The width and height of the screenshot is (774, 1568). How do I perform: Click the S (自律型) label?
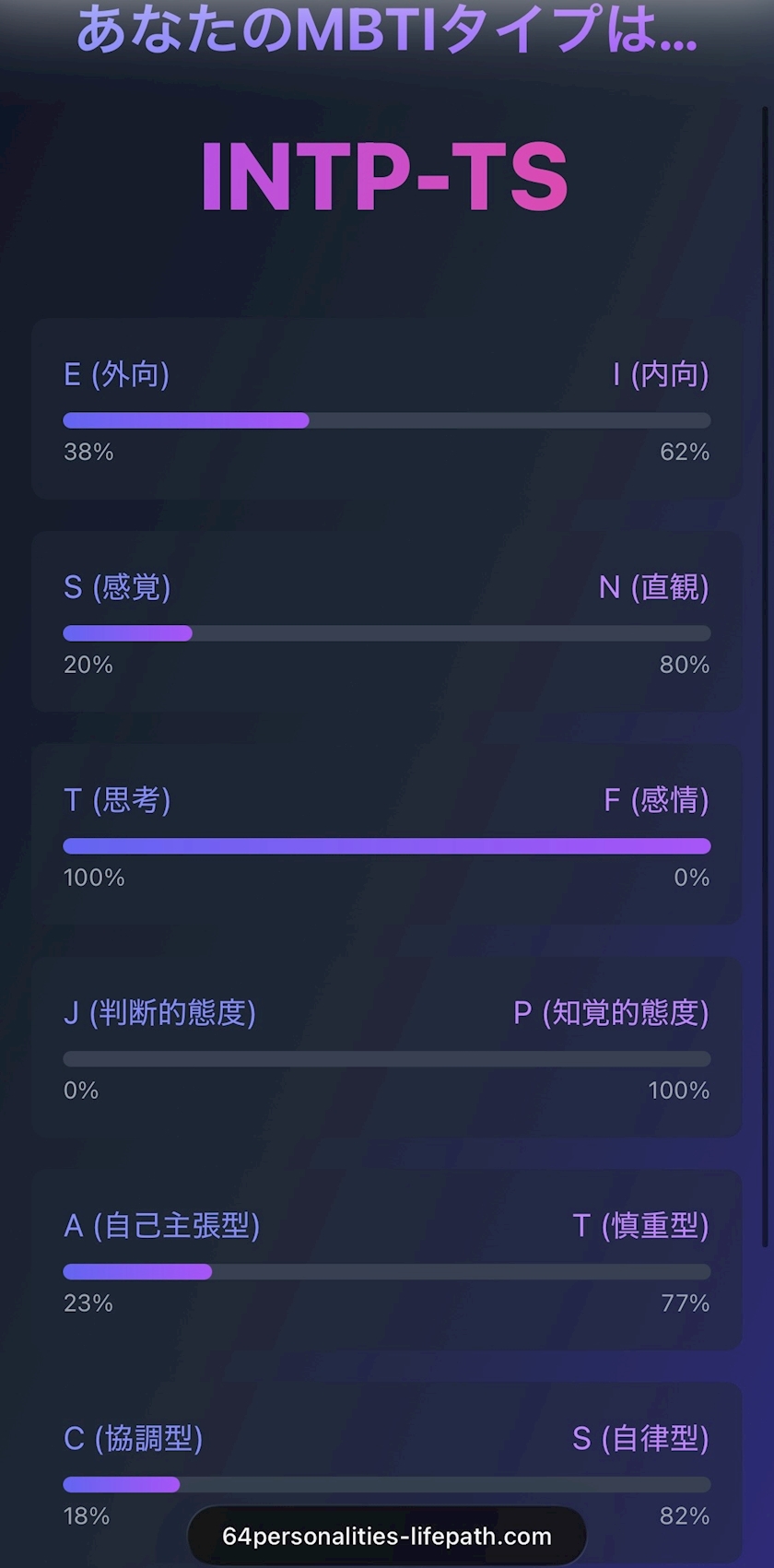tap(640, 1439)
